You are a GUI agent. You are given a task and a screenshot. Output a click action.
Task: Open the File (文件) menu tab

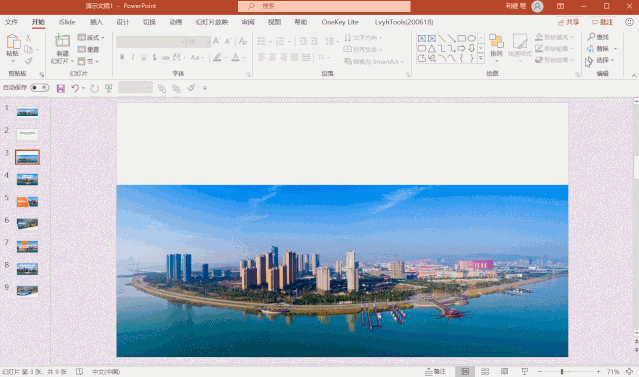pos(11,22)
